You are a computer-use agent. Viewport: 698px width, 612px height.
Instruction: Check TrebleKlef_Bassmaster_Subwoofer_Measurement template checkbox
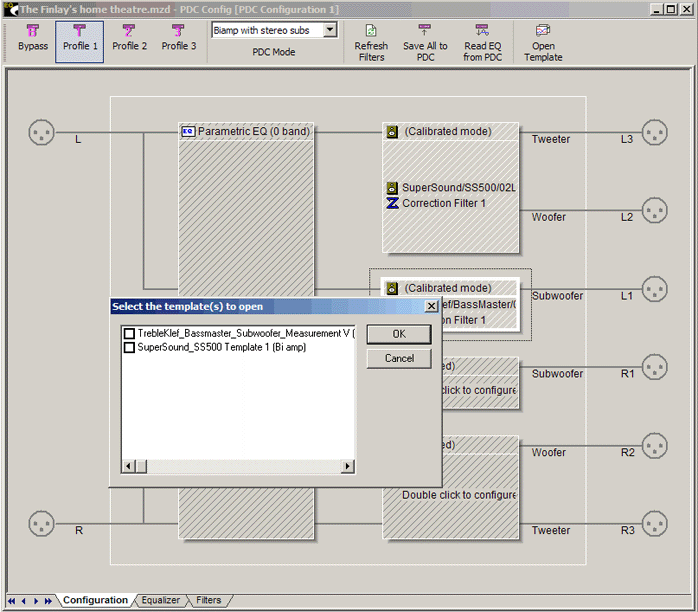[x=129, y=333]
